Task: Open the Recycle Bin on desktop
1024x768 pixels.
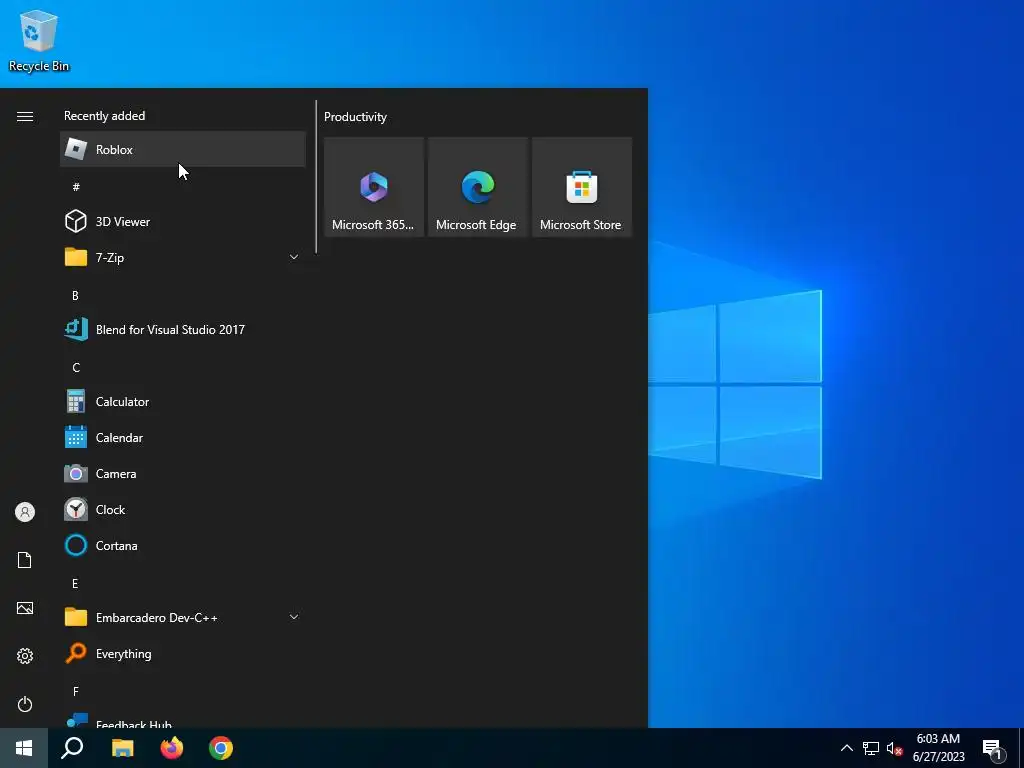Action: (x=39, y=40)
